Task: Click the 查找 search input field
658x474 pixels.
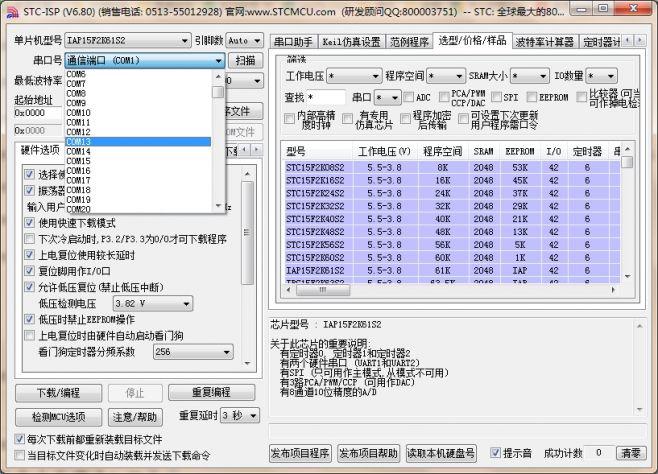Action: pyautogui.click(x=326, y=98)
